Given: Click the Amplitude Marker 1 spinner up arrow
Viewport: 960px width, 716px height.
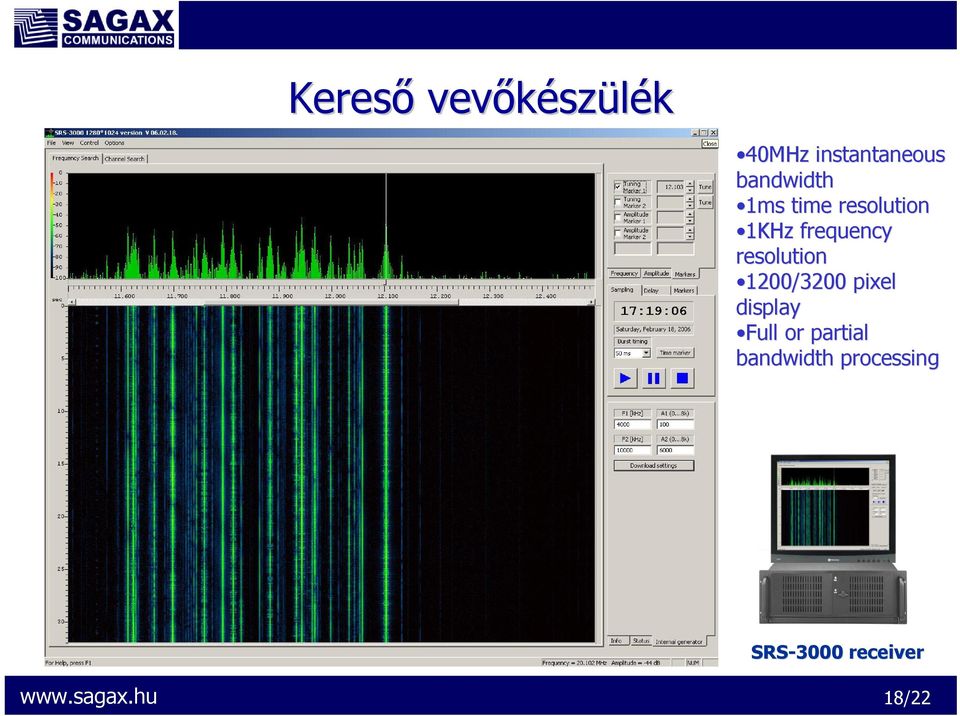Looking at the screenshot, I should tap(690, 214).
